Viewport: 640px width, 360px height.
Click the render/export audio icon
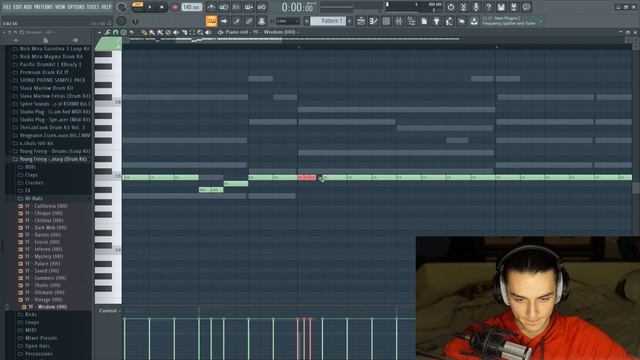(x=514, y=7)
